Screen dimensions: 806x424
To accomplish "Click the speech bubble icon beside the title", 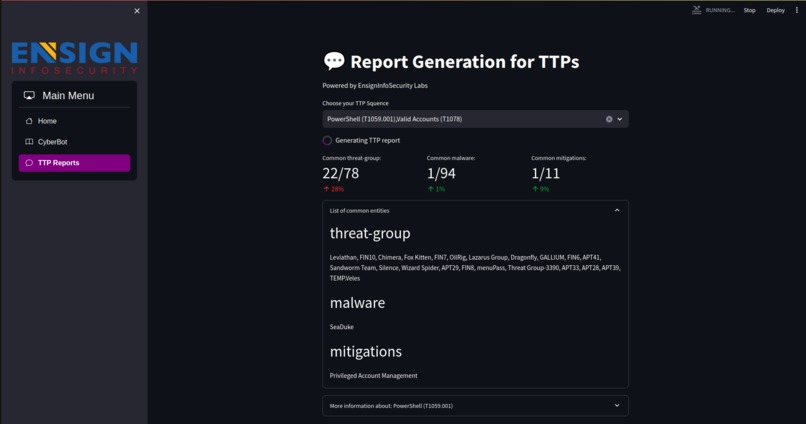I will [x=334, y=61].
